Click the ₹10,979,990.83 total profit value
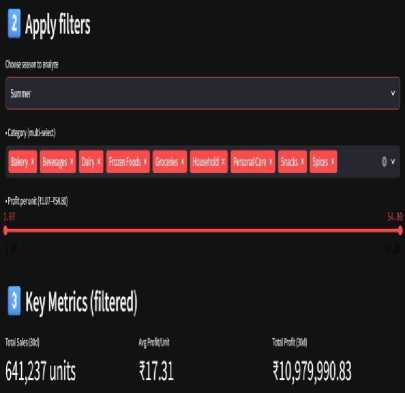Viewport: 405px width, 393px height. [312, 371]
